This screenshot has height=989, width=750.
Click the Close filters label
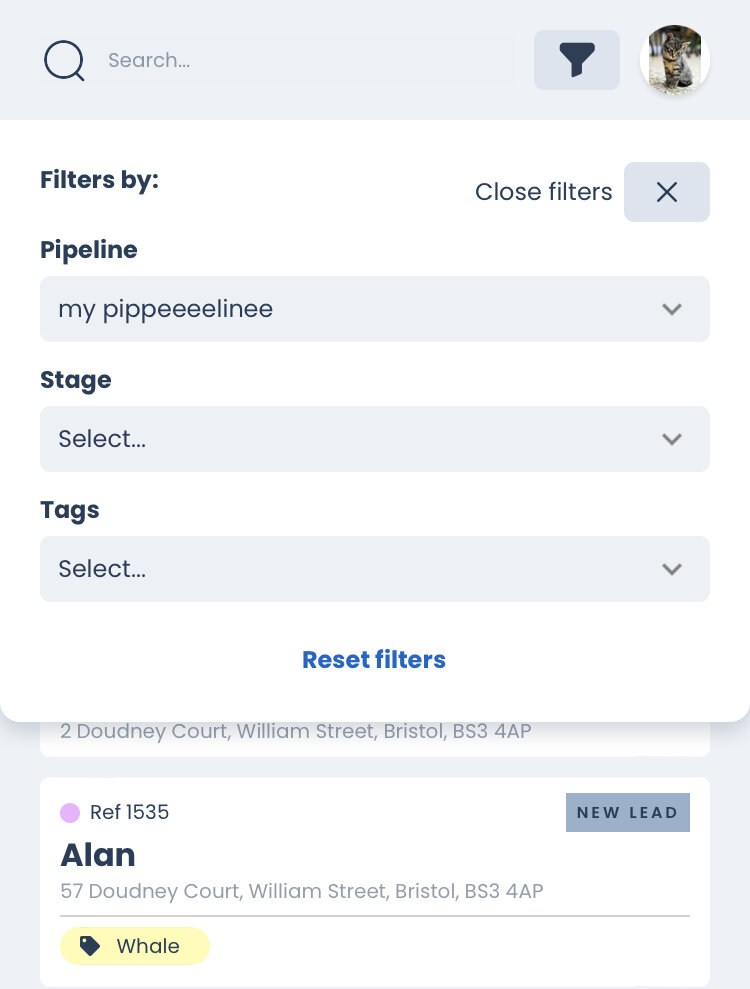[543, 192]
